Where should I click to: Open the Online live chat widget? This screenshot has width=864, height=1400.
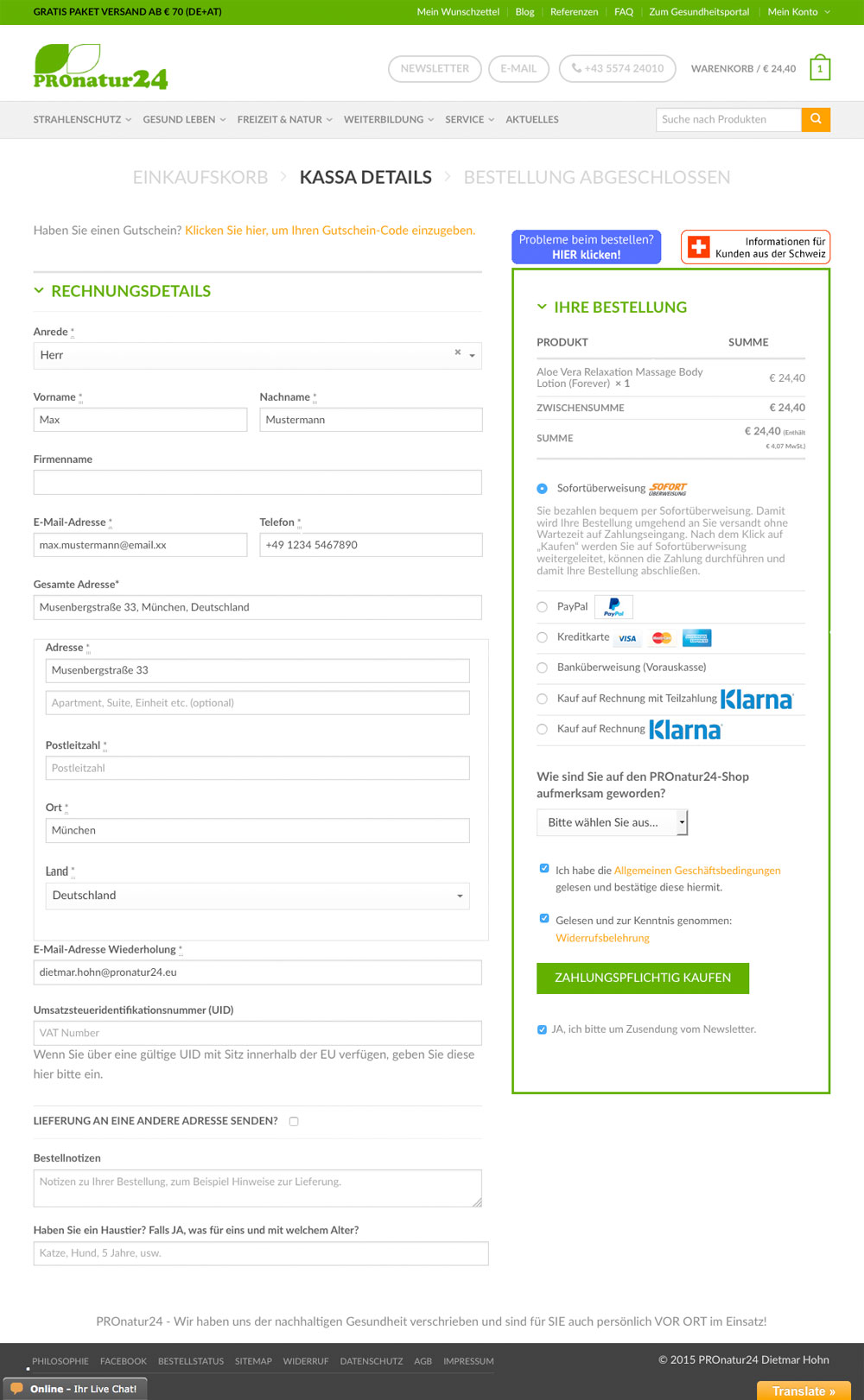[74, 1389]
